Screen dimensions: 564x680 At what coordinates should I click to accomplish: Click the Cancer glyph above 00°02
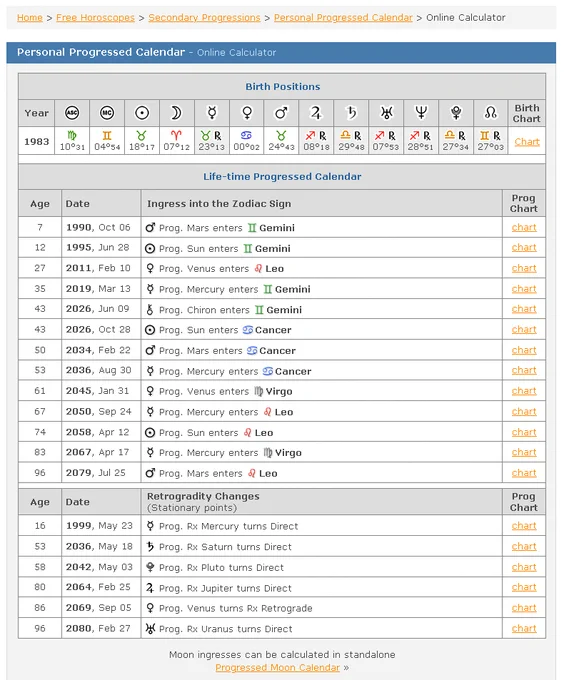(x=247, y=136)
